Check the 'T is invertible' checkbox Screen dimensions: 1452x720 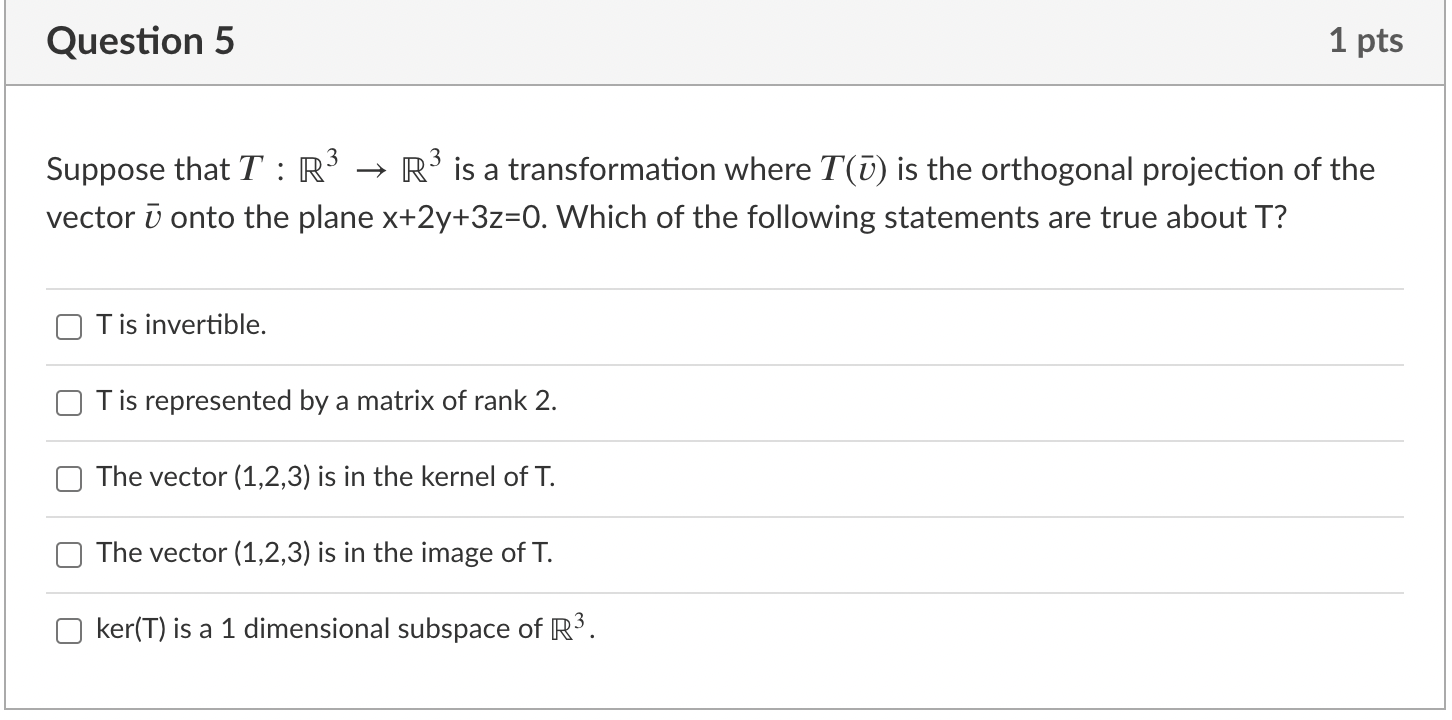click(68, 326)
